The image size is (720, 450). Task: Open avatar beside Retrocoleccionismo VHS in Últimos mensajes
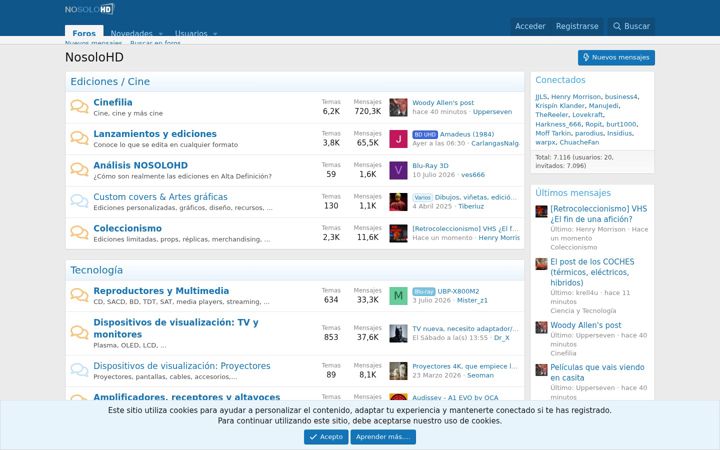[x=541, y=211]
